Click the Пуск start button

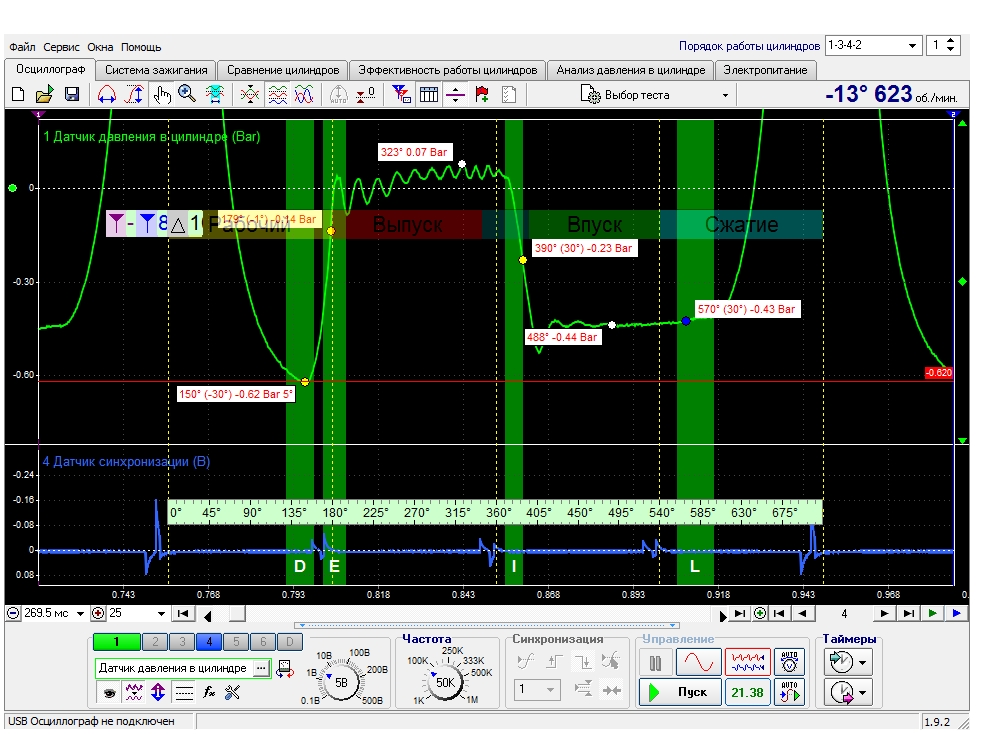click(680, 692)
